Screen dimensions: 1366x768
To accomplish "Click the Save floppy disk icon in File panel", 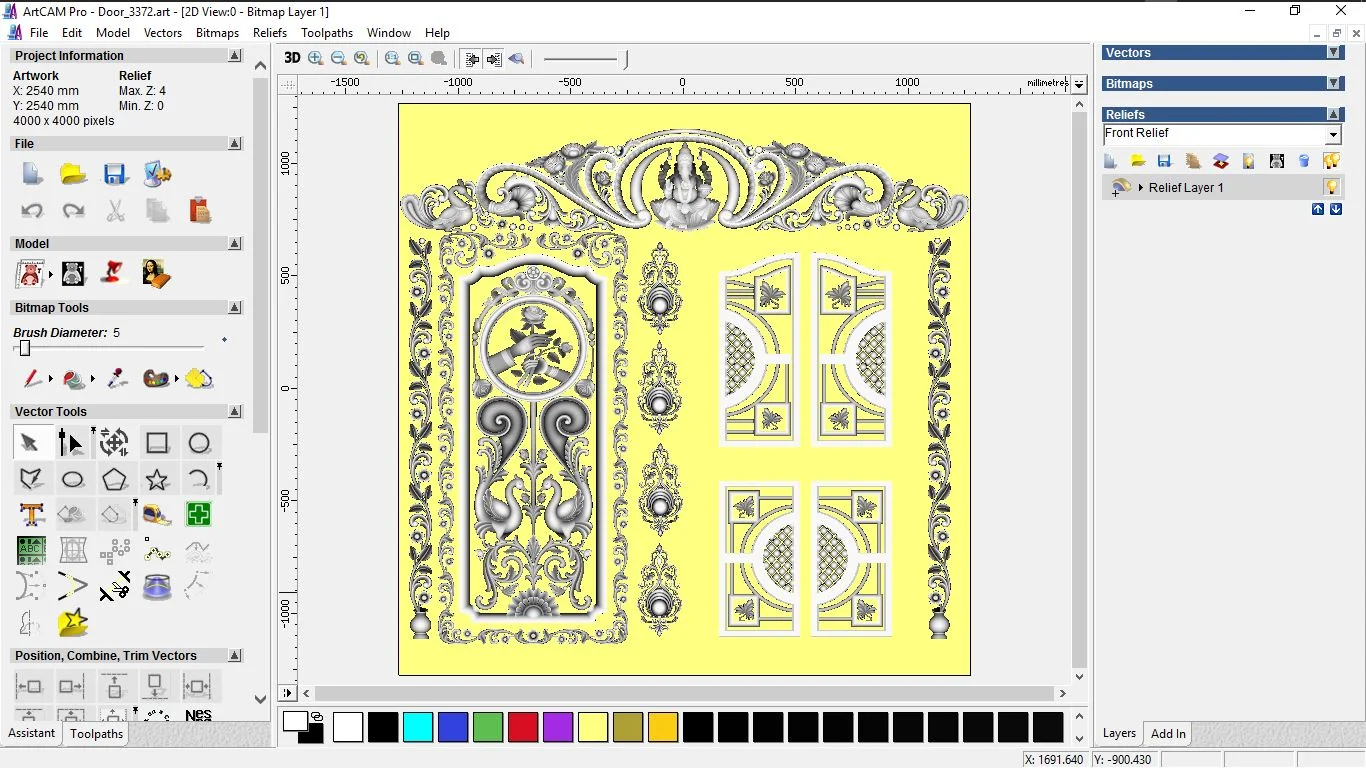I will click(x=115, y=174).
